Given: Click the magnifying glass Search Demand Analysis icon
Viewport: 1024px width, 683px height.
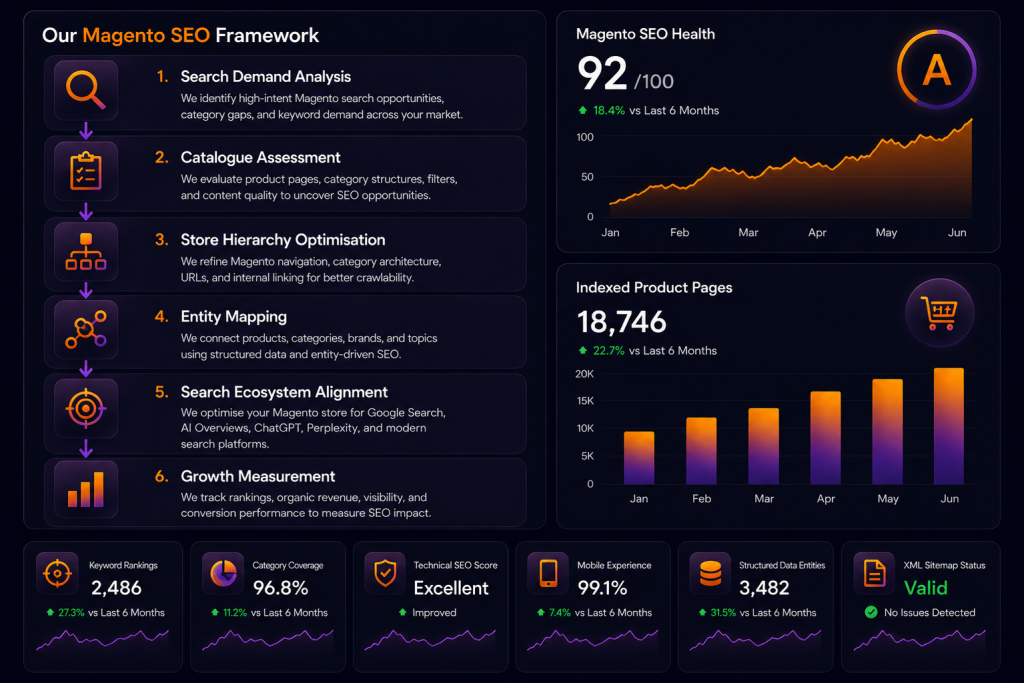Looking at the screenshot, I should point(86,89).
